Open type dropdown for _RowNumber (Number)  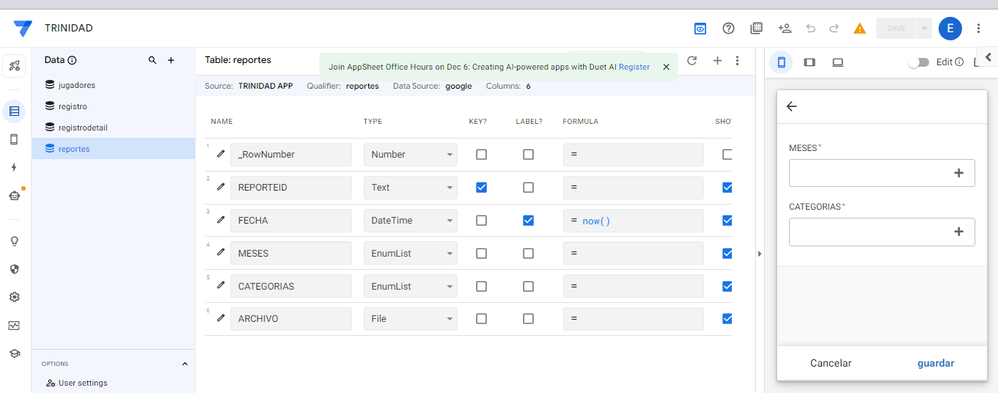411,155
